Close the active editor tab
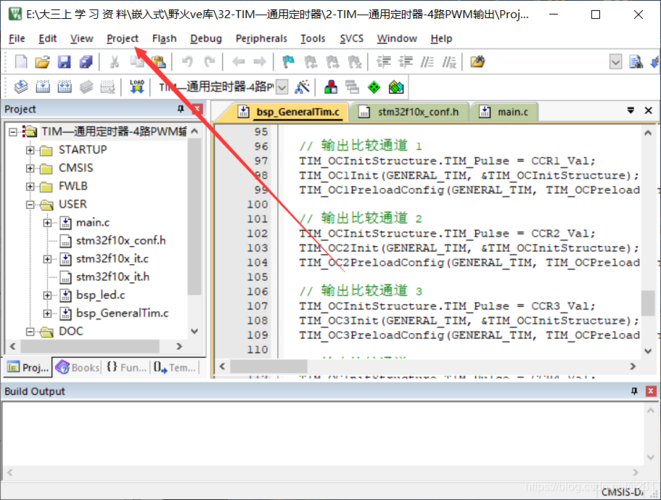661x500 pixels. pyautogui.click(x=648, y=110)
